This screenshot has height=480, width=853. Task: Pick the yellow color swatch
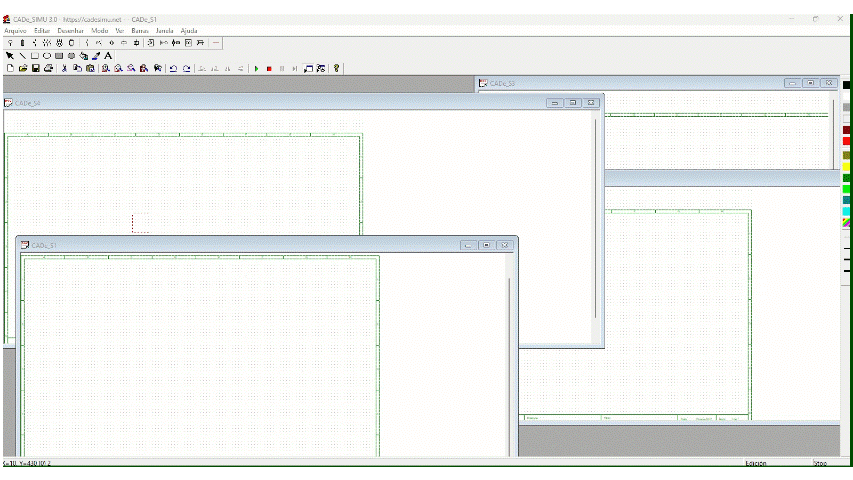[846, 166]
